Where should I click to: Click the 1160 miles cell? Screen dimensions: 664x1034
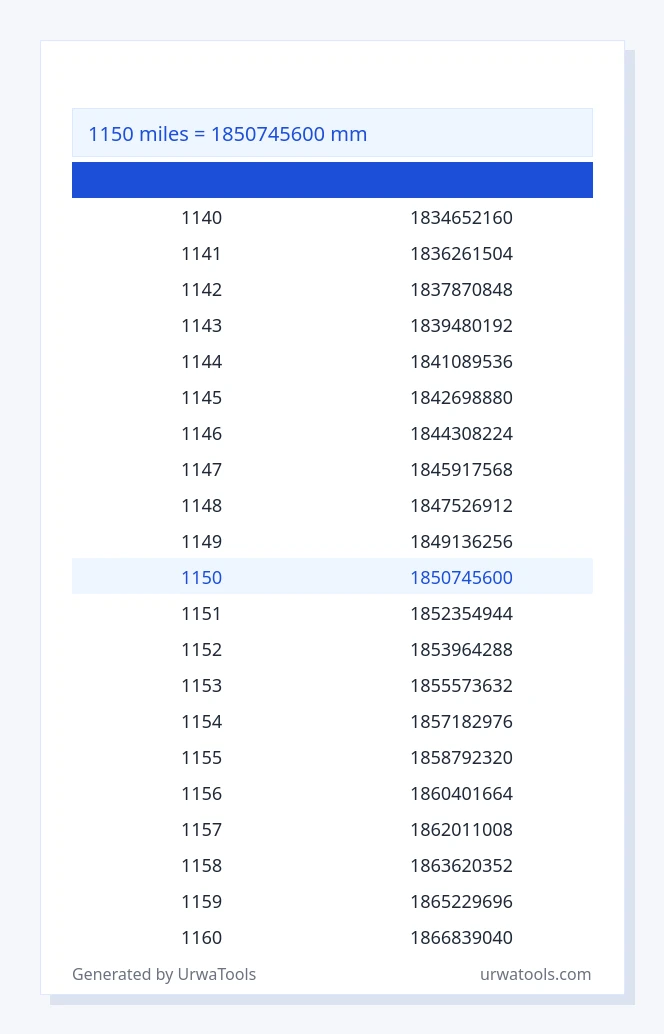(x=202, y=938)
